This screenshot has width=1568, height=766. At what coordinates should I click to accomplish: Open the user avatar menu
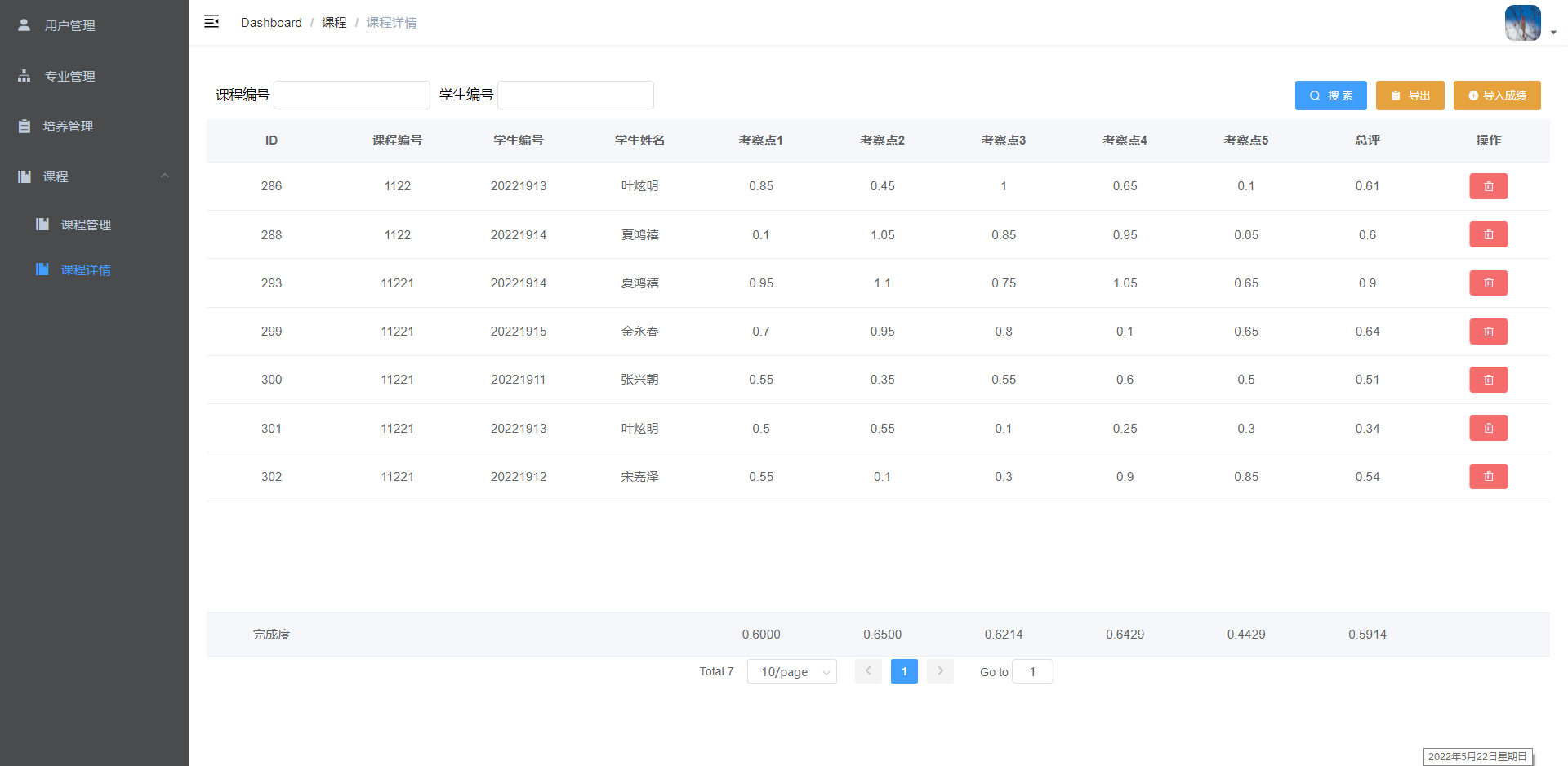coord(1522,23)
